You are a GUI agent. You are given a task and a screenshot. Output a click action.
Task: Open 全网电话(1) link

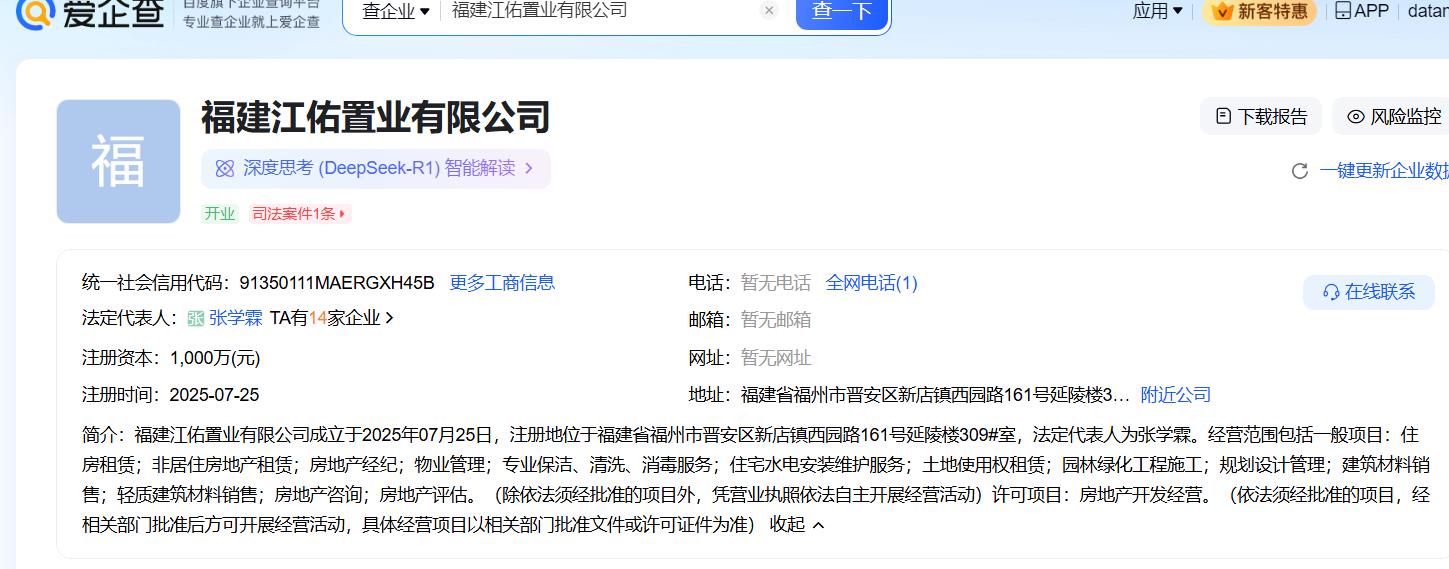click(871, 283)
